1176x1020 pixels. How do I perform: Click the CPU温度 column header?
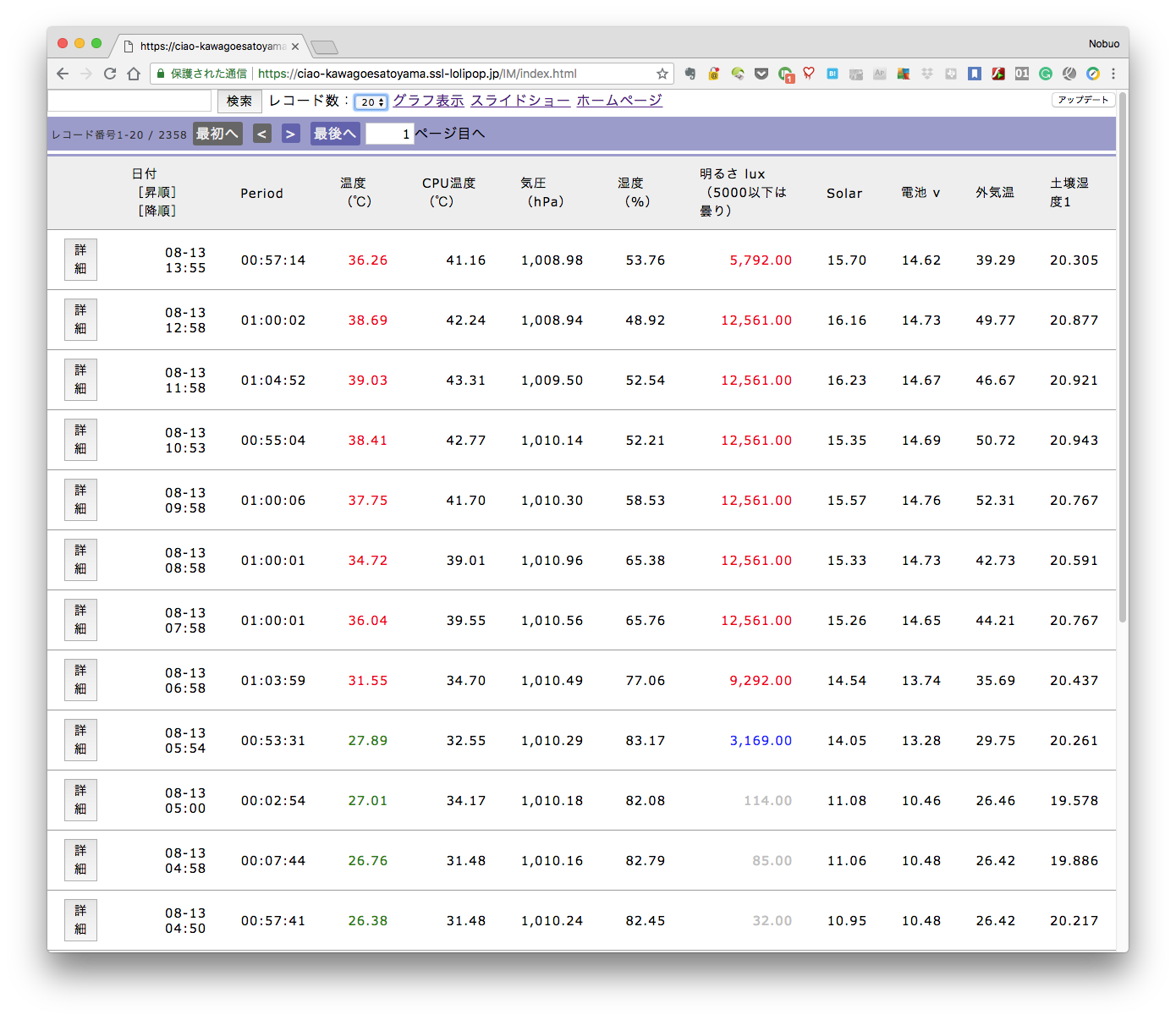(448, 192)
